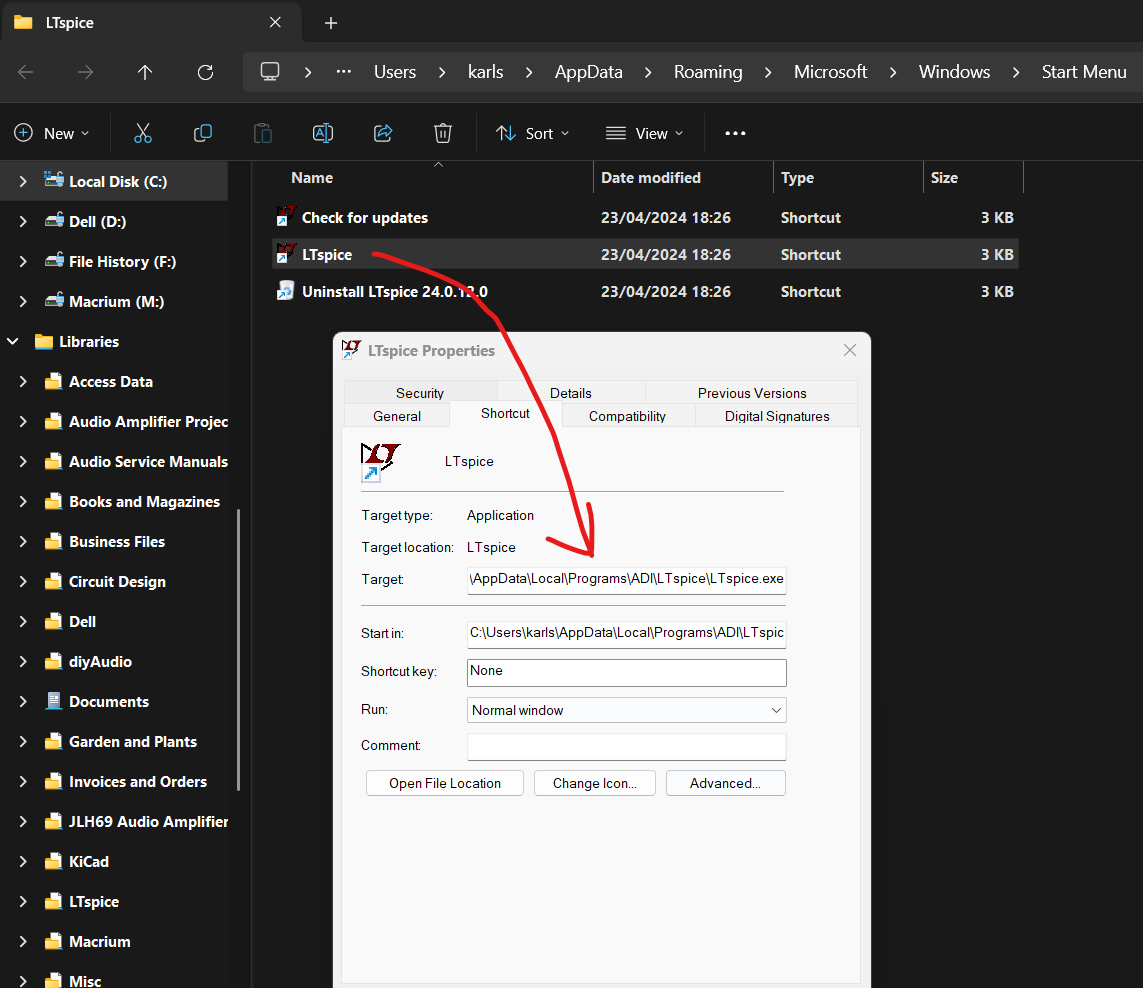Click the Advanced... button
1143x988 pixels.
coord(725,783)
